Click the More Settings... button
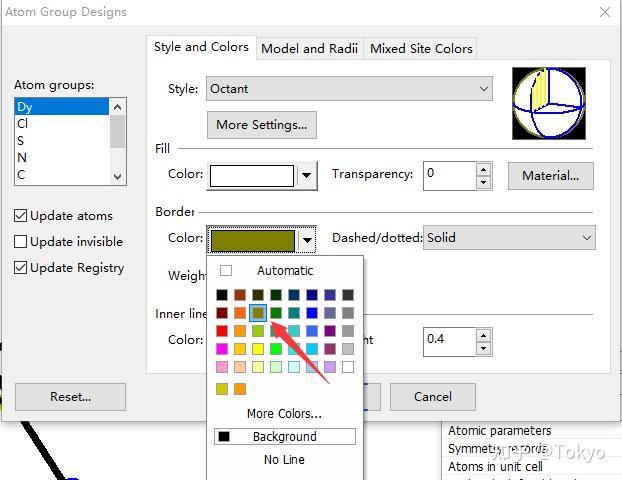Image resolution: width=622 pixels, height=480 pixels. point(261,125)
